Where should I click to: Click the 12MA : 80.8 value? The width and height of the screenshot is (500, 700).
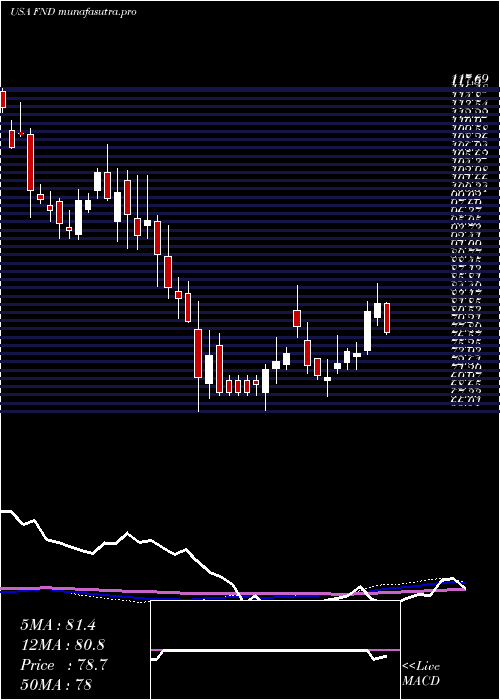pyautogui.click(x=63, y=645)
